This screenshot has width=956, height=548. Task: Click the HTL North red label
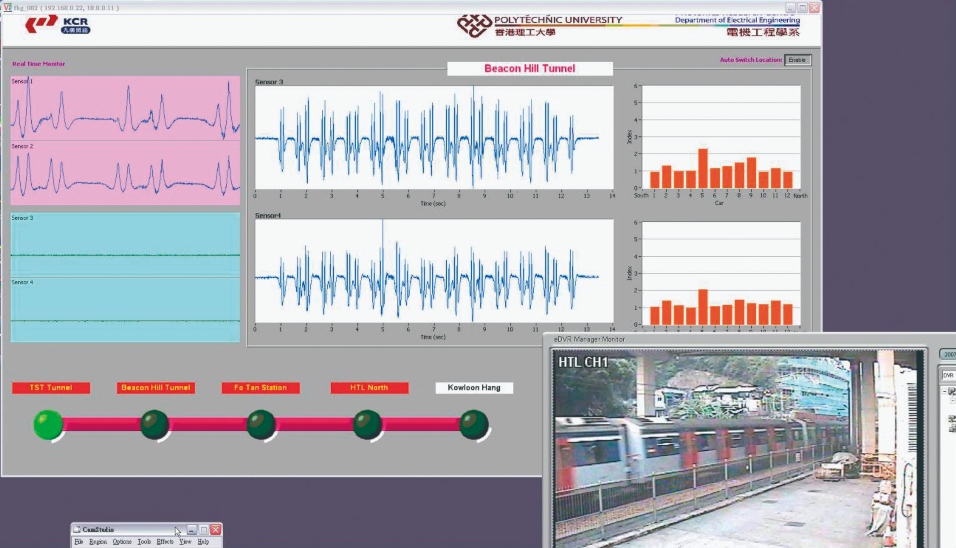369,388
